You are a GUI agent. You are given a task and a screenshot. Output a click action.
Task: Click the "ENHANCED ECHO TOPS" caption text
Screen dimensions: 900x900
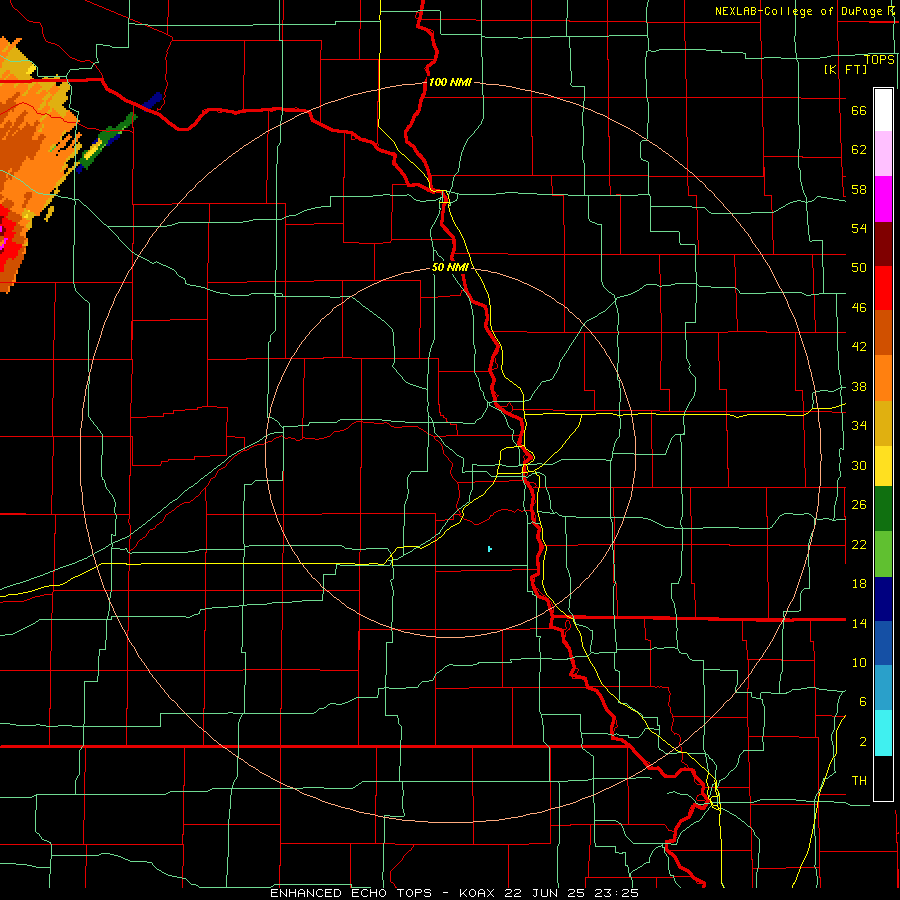pos(351,893)
